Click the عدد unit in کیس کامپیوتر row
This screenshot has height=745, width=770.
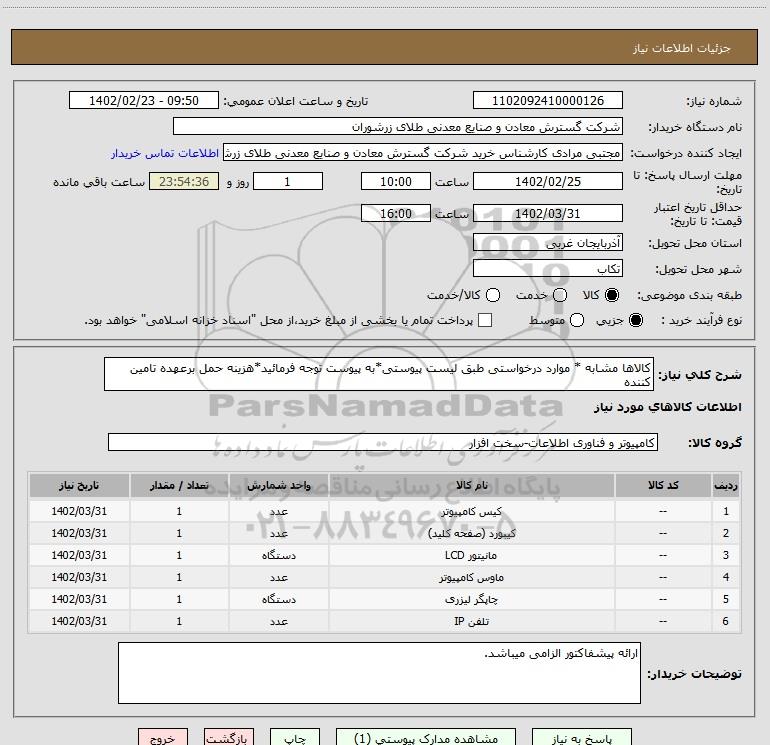click(278, 512)
